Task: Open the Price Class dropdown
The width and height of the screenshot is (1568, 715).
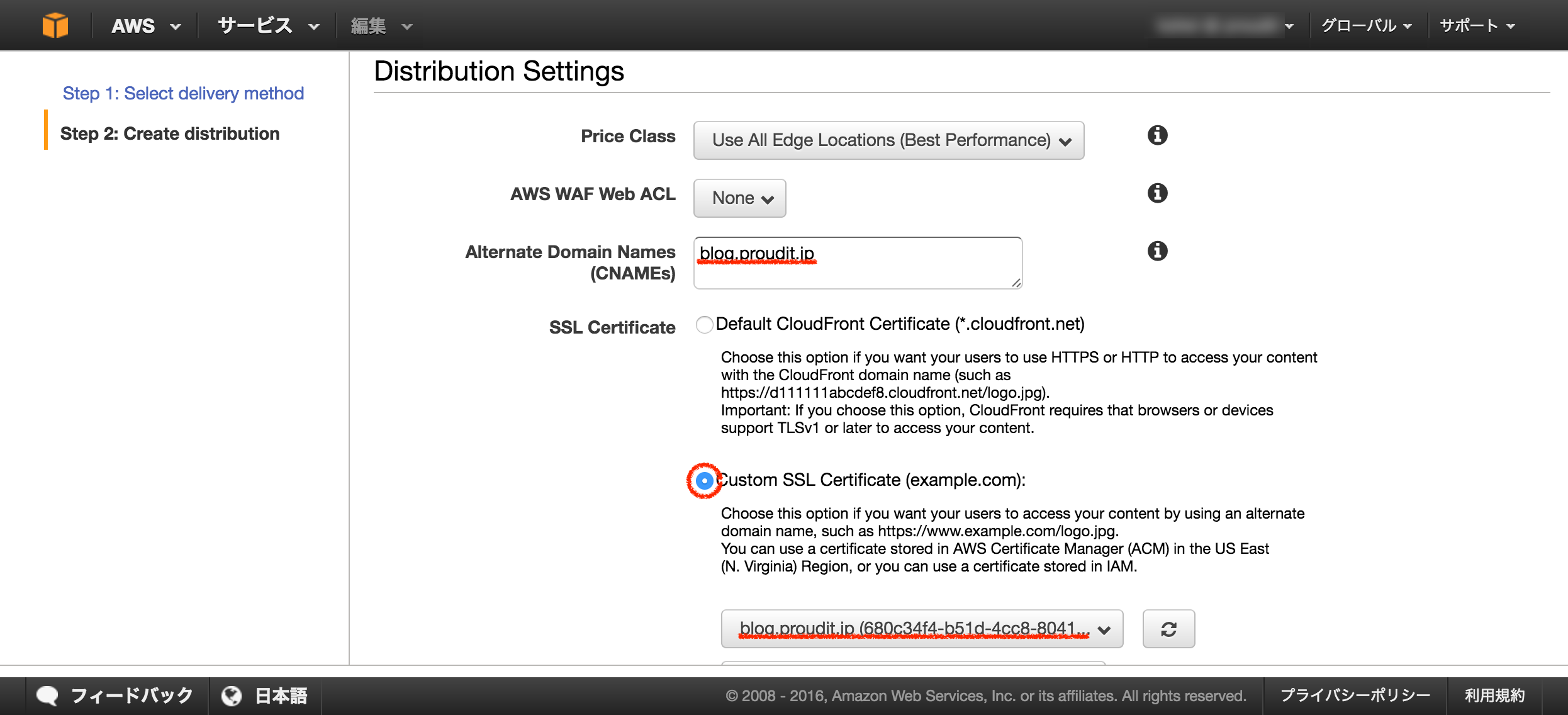Action: (x=888, y=140)
